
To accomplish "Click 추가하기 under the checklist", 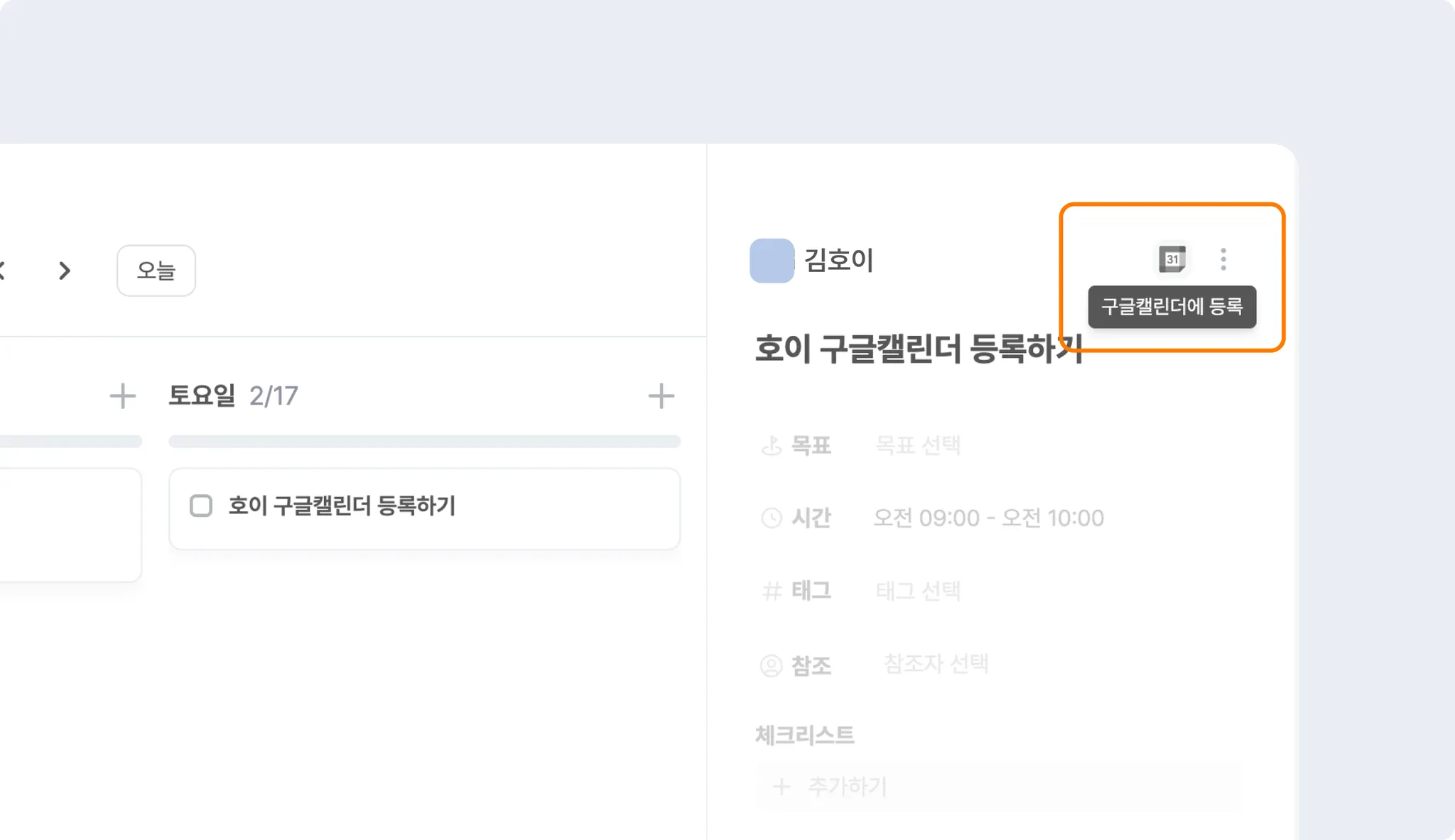I will (x=847, y=786).
